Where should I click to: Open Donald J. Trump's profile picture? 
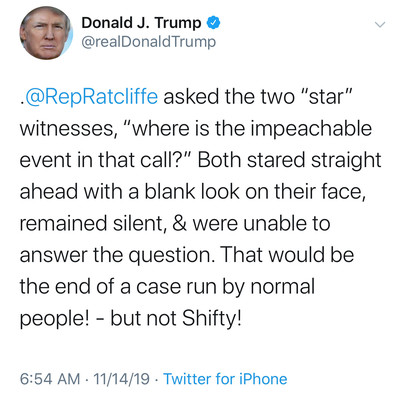[x=46, y=33]
